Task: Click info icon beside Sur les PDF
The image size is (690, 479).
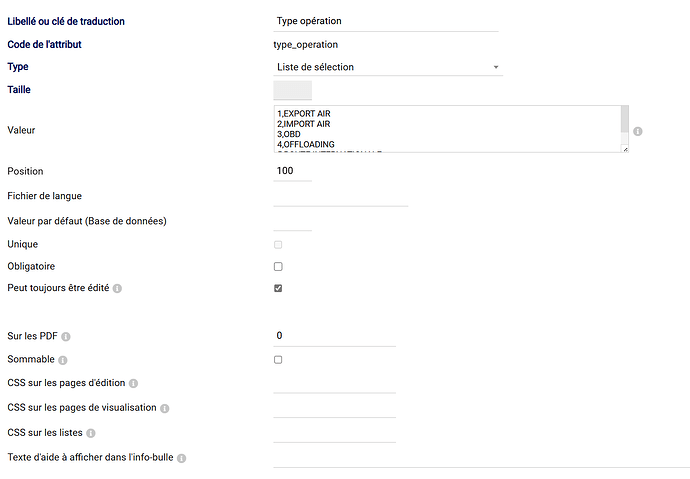Action: (x=66, y=336)
